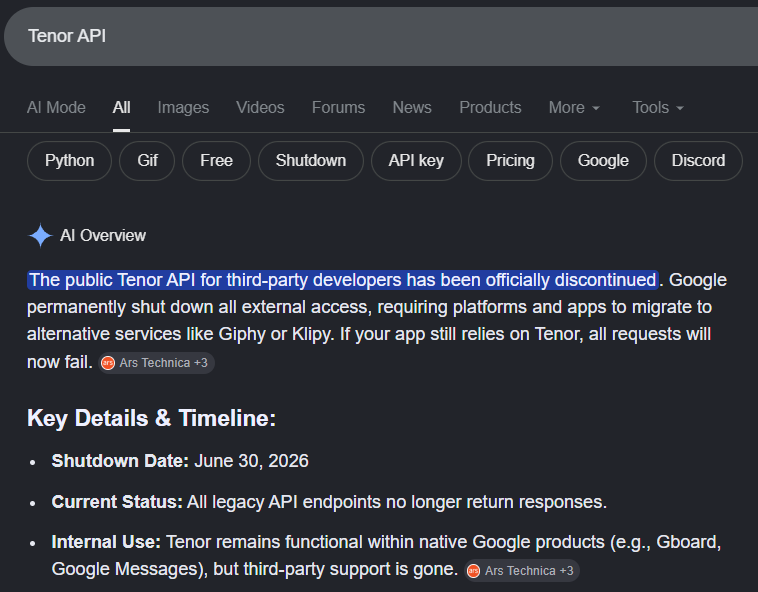This screenshot has height=592, width=758.
Task: Select the Python filter chip
Action: point(70,161)
